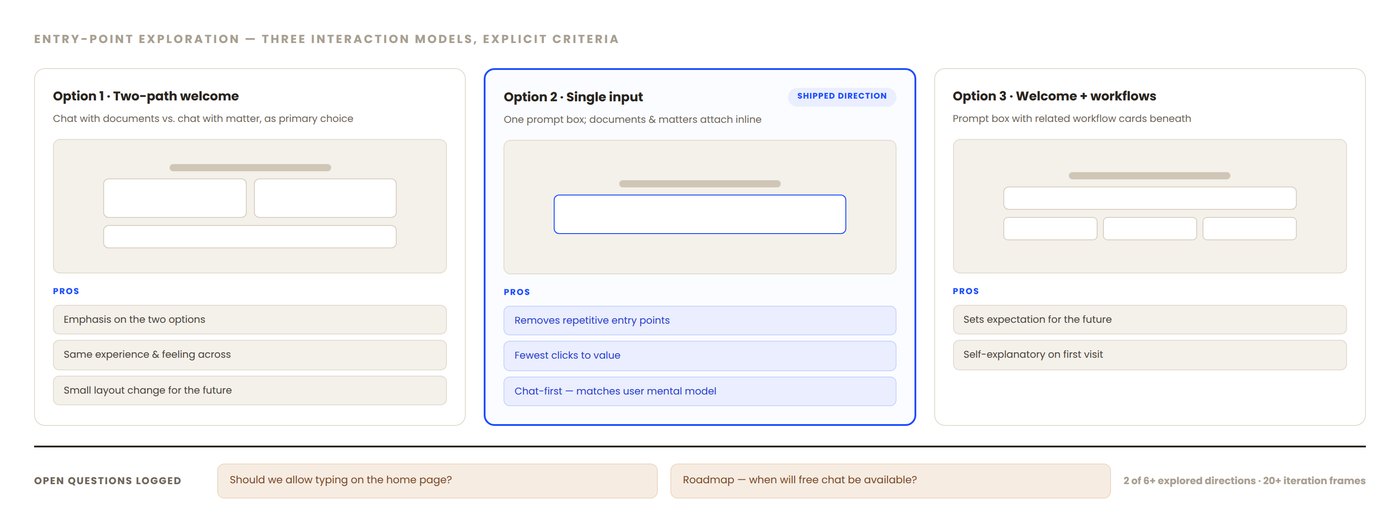
Task: Click 'Emphasis on the two options' item
Action: [x=250, y=320]
